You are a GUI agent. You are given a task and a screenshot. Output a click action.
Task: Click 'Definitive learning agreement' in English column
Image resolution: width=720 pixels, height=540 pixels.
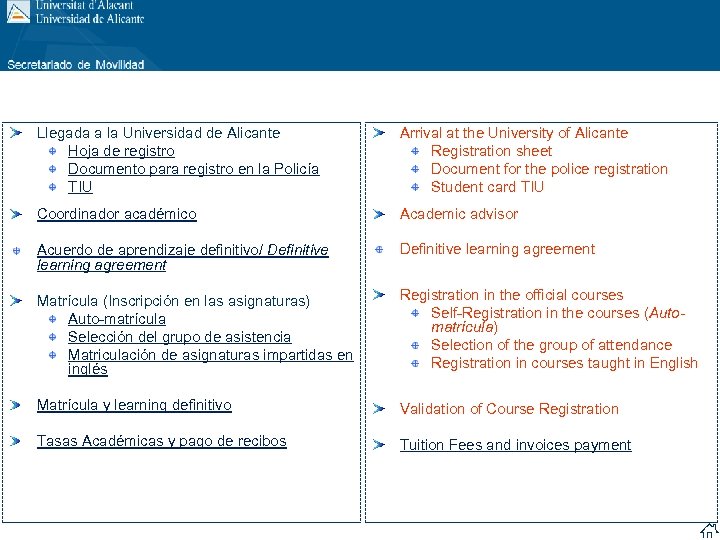[497, 249]
